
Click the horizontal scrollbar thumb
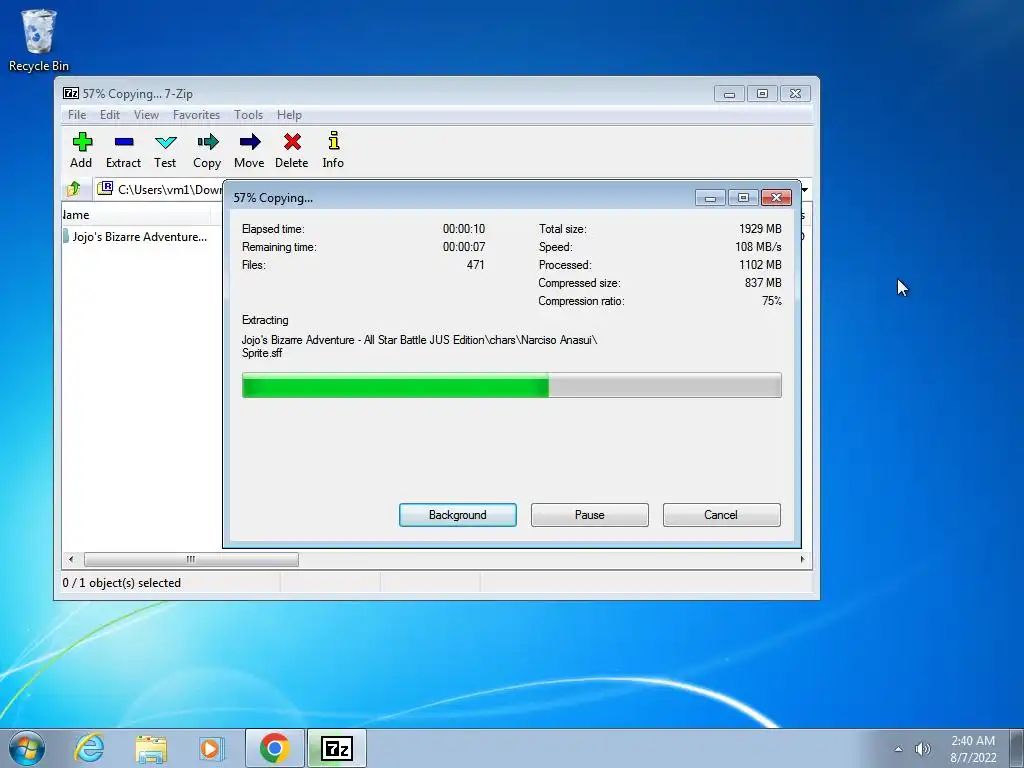pyautogui.click(x=191, y=559)
